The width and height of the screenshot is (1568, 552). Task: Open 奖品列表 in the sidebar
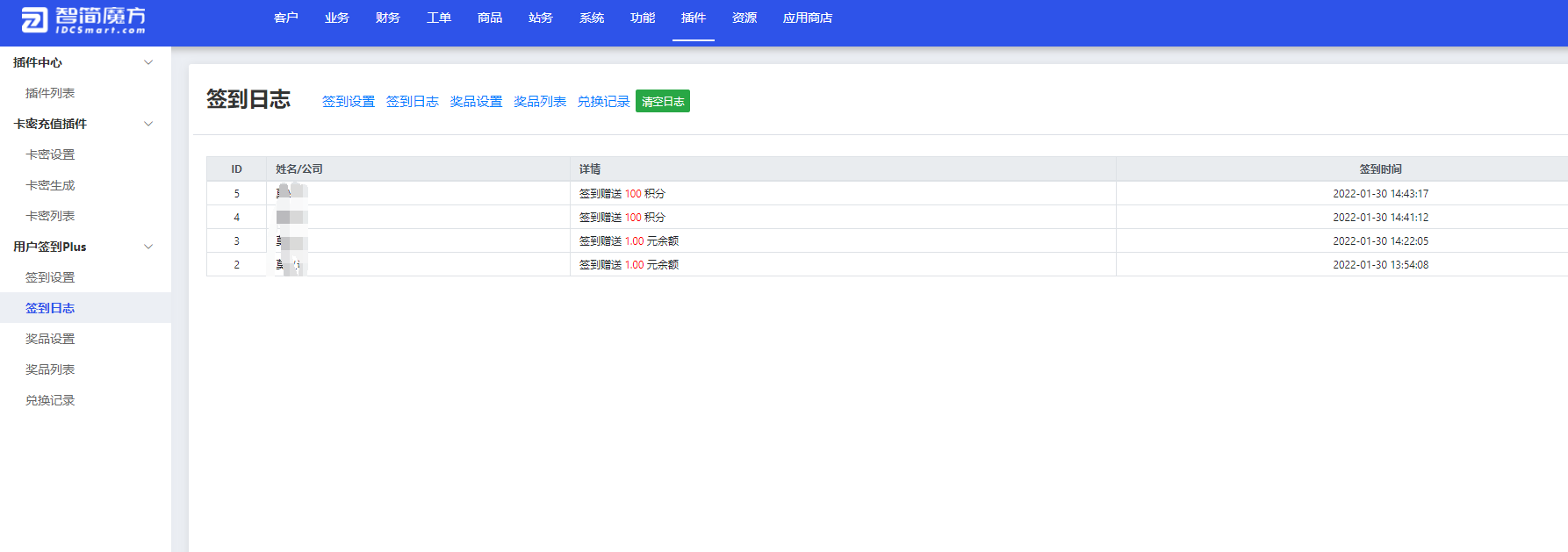(x=50, y=369)
